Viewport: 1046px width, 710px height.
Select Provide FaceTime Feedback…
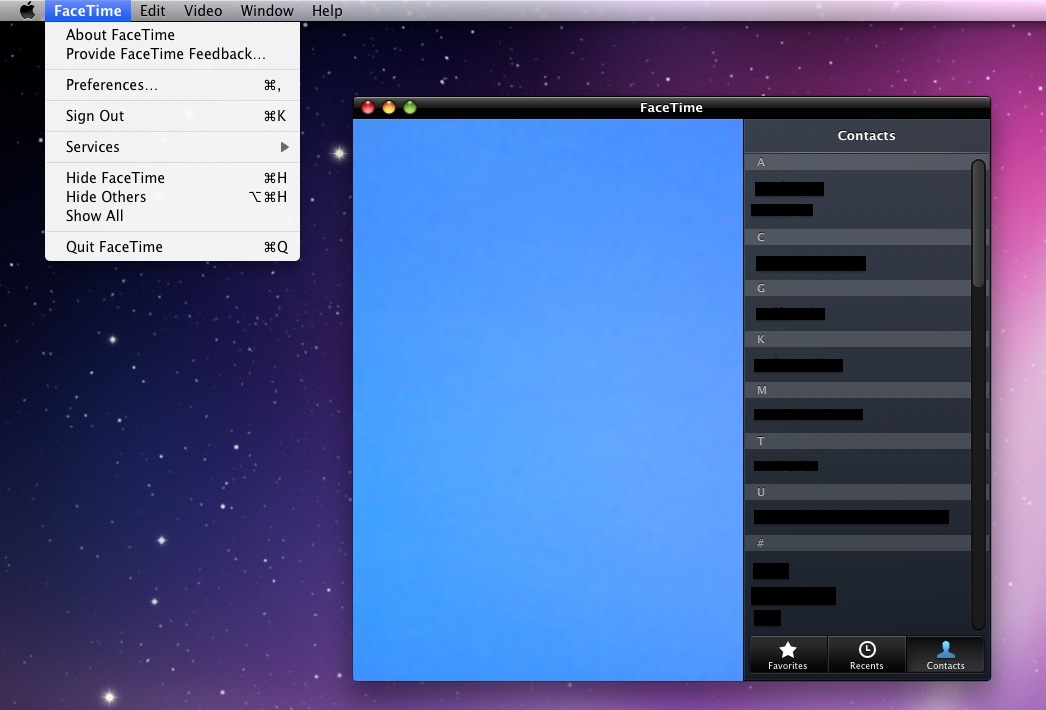[172, 54]
